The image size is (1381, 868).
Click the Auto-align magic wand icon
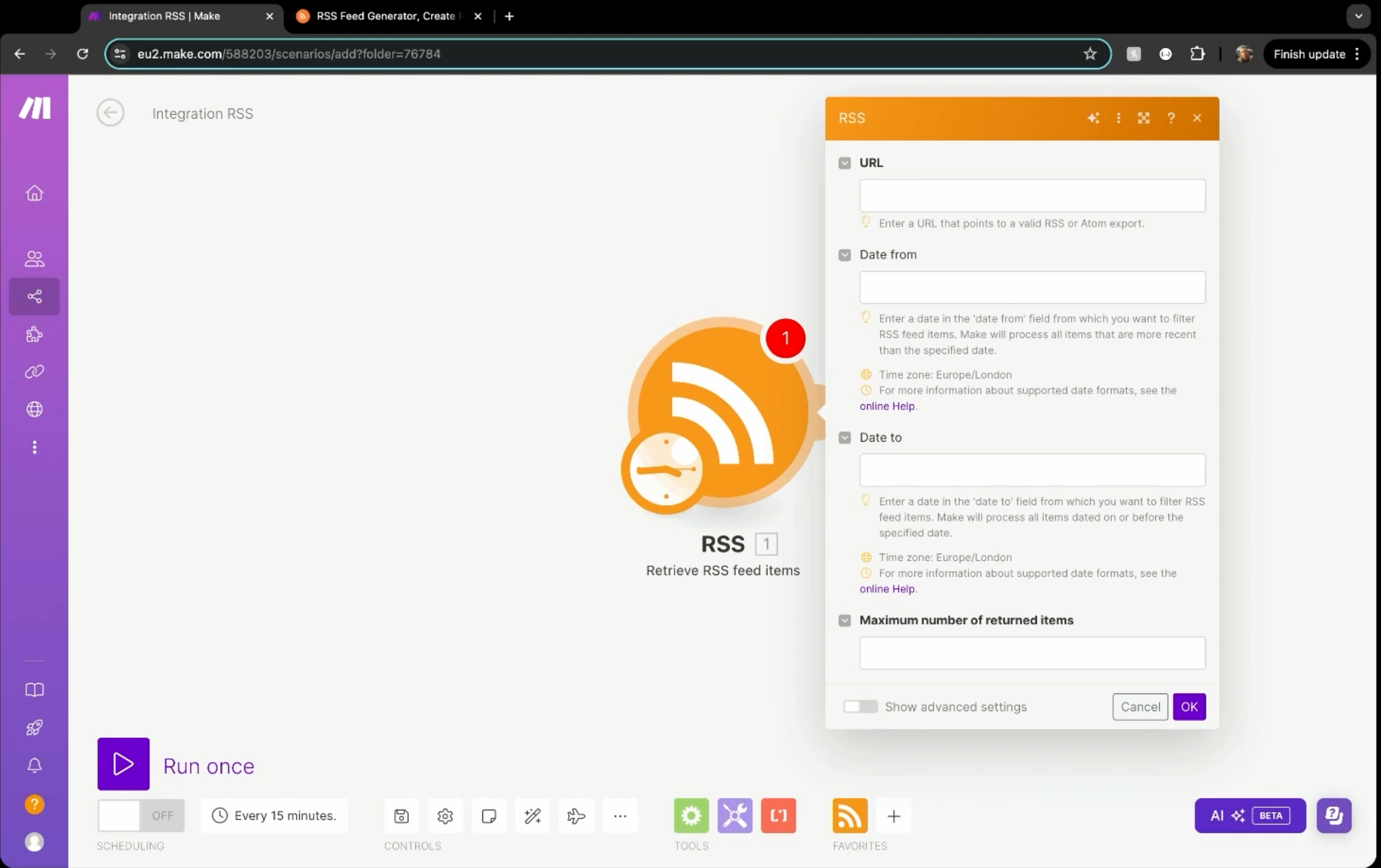coord(532,815)
